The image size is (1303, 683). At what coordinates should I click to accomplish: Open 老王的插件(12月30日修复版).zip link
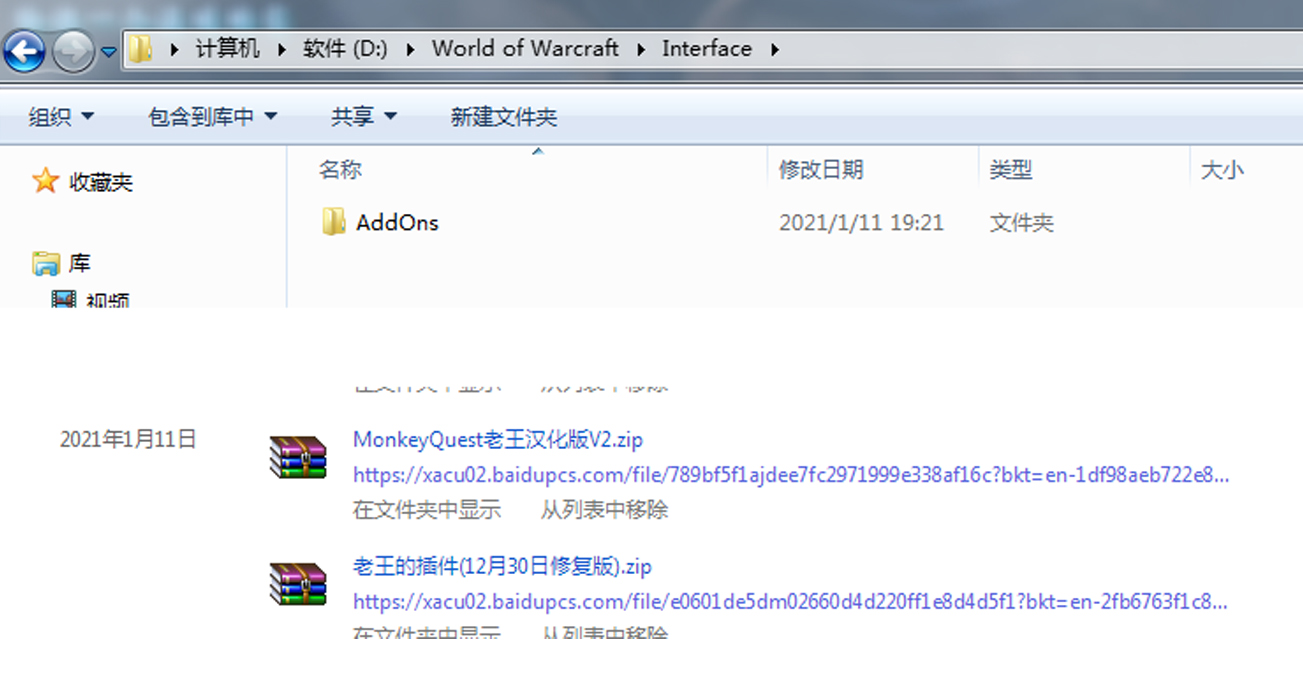[502, 567]
